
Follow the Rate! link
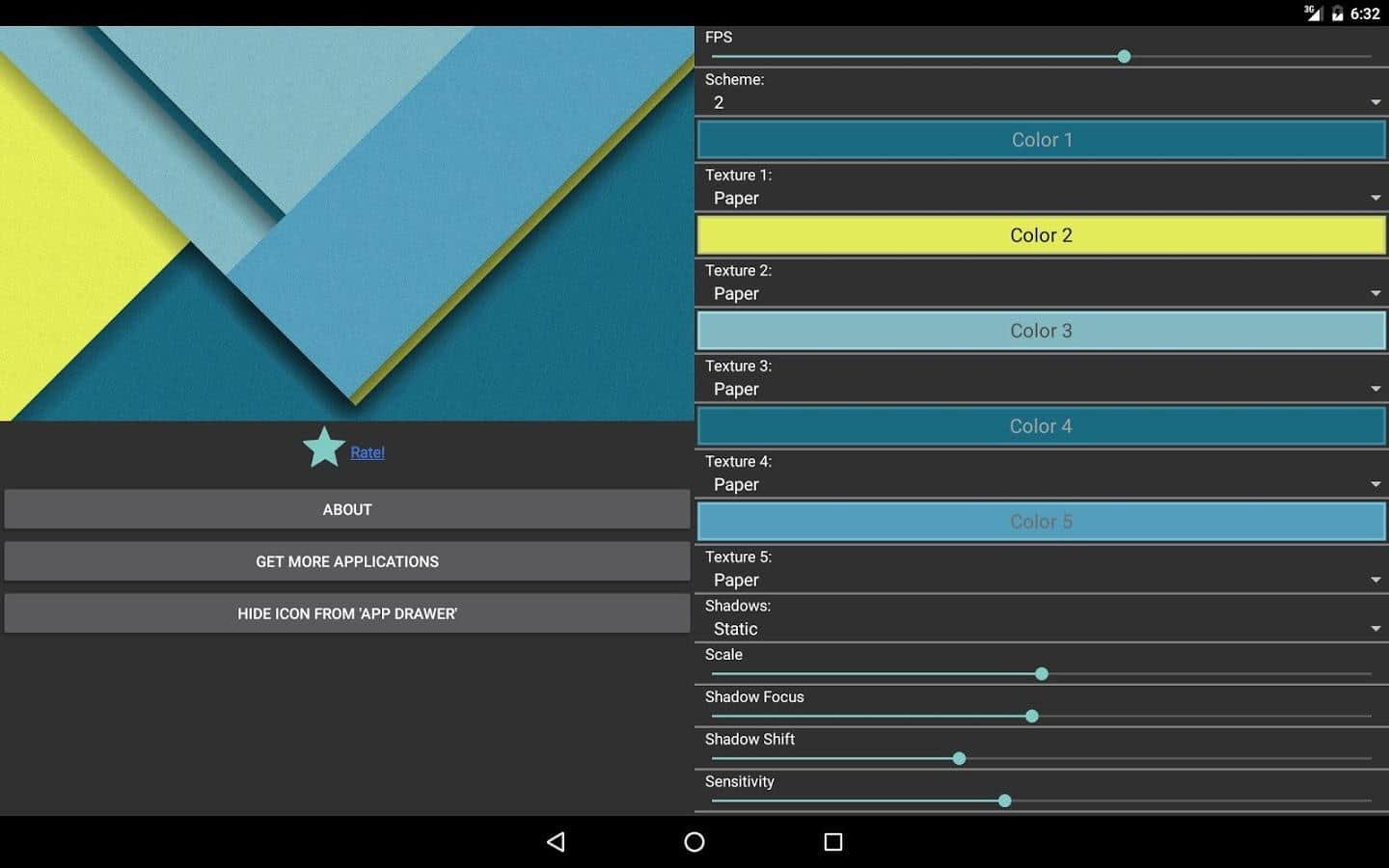368,452
